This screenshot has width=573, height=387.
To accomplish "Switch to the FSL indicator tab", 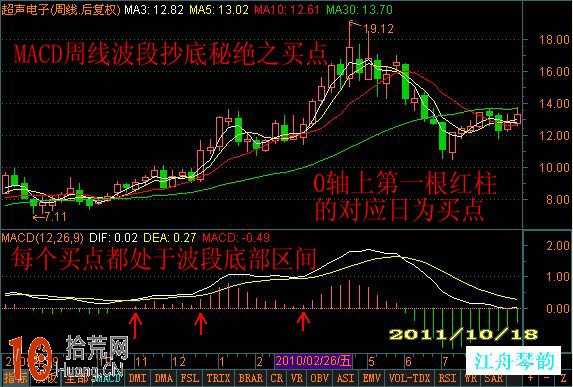I will 189,378.
